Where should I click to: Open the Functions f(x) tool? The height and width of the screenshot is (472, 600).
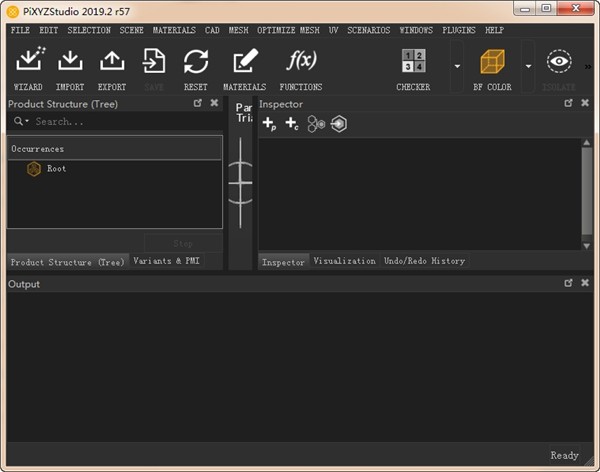click(302, 60)
